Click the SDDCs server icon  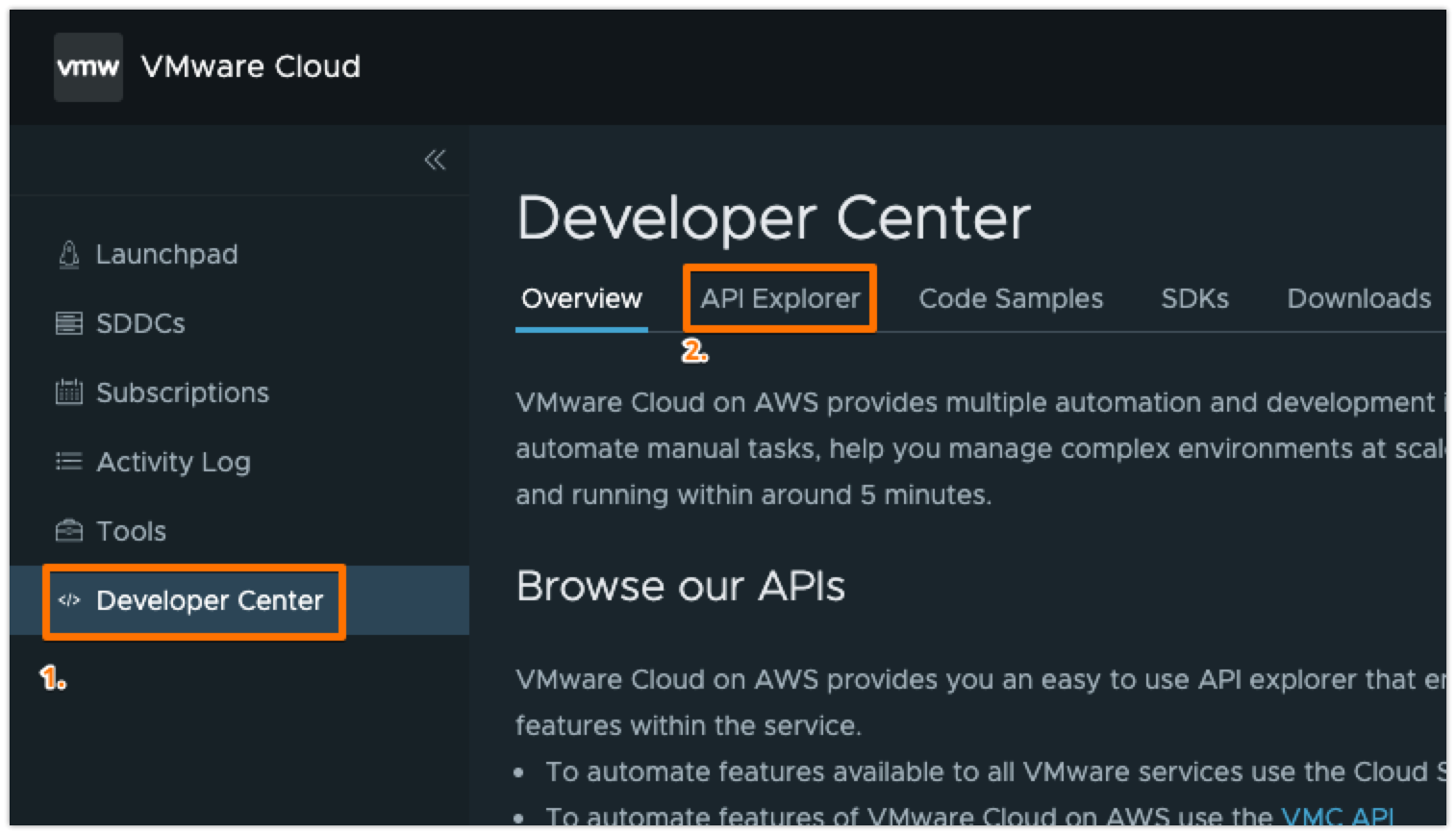[69, 323]
